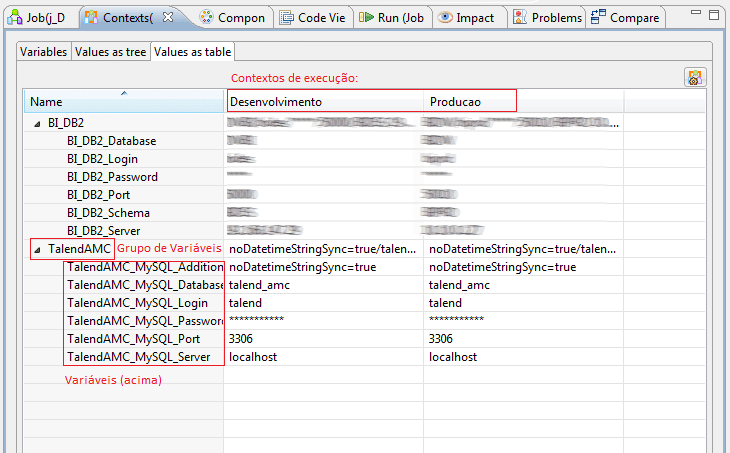Select the TalendAMC_MySQL_Port variable row
This screenshot has height=453, width=730.
140,339
